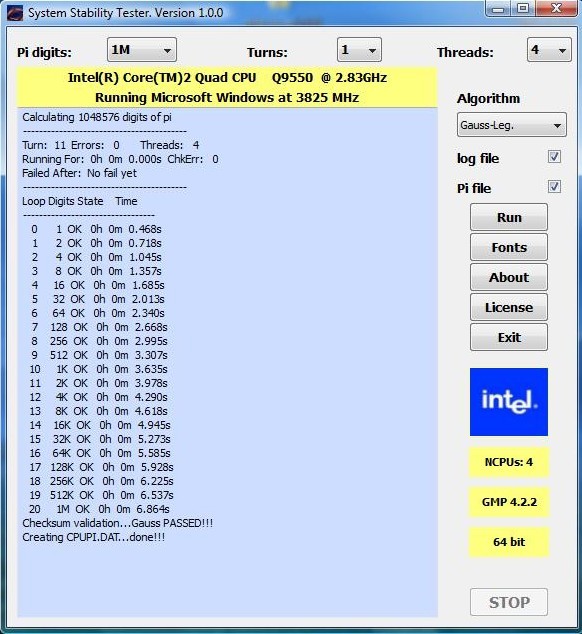Open the Pi digits dropdown showing 1M
582x634 pixels.
pyautogui.click(x=142, y=50)
